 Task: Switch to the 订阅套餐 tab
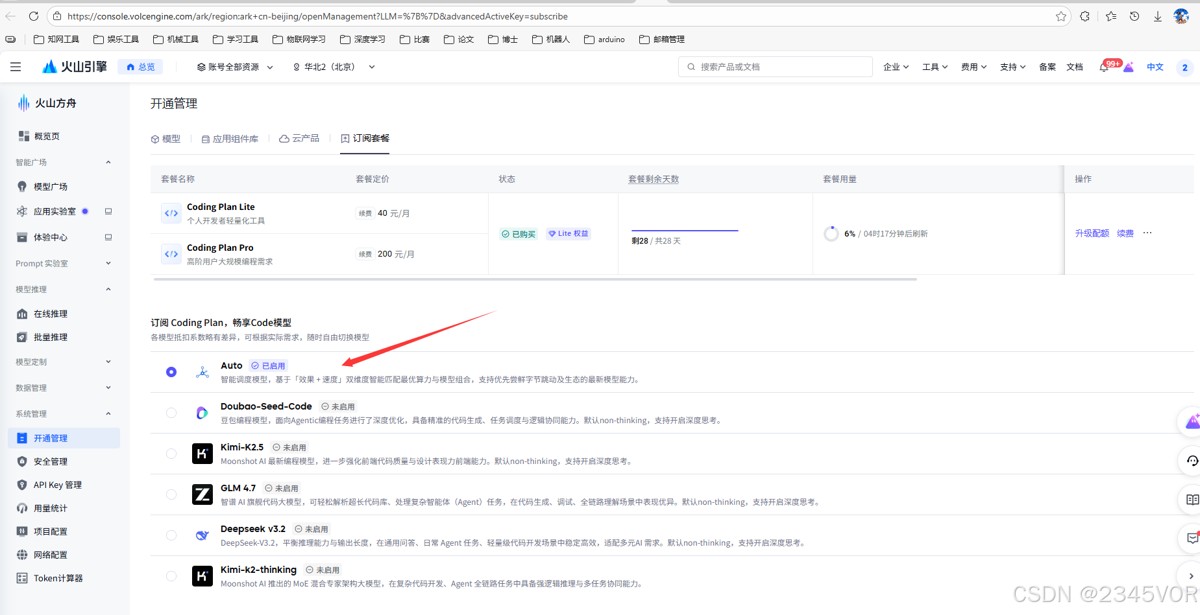point(365,139)
